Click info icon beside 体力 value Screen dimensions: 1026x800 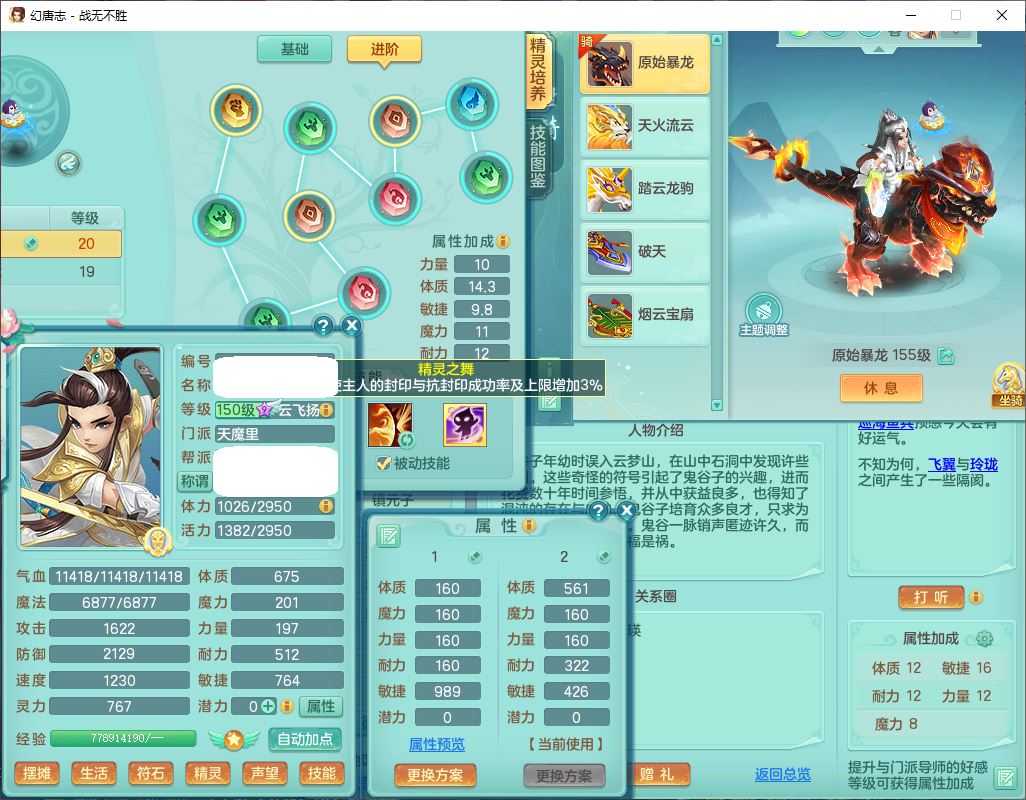pos(326,506)
